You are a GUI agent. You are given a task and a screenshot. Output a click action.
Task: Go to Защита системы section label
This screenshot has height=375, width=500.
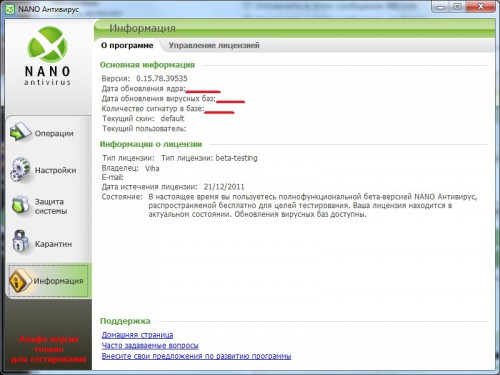51,206
